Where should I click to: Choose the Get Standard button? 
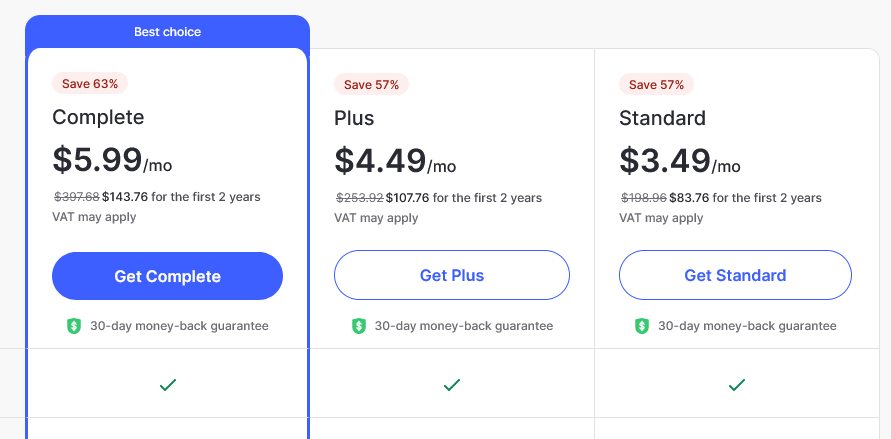[735, 275]
